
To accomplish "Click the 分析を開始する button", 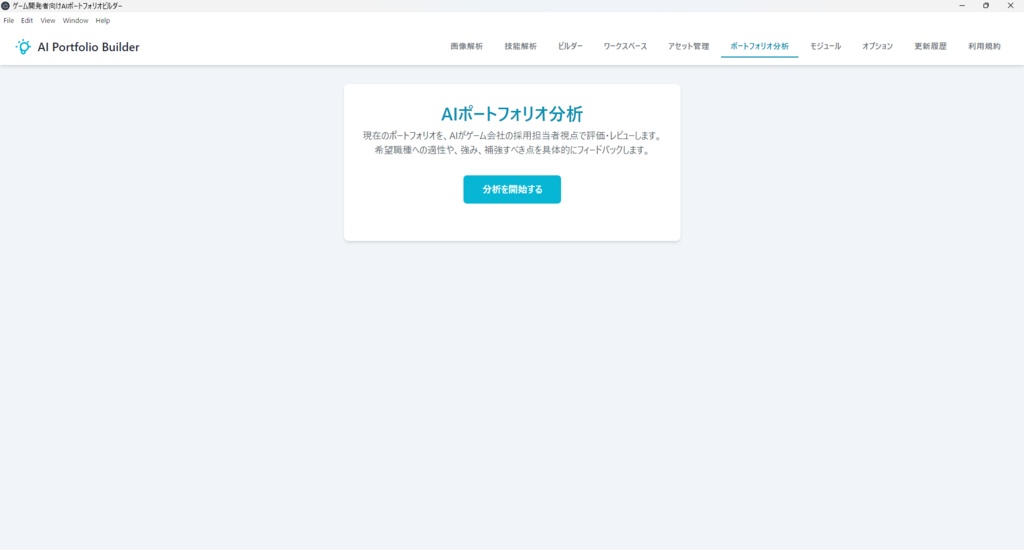I will coord(512,189).
